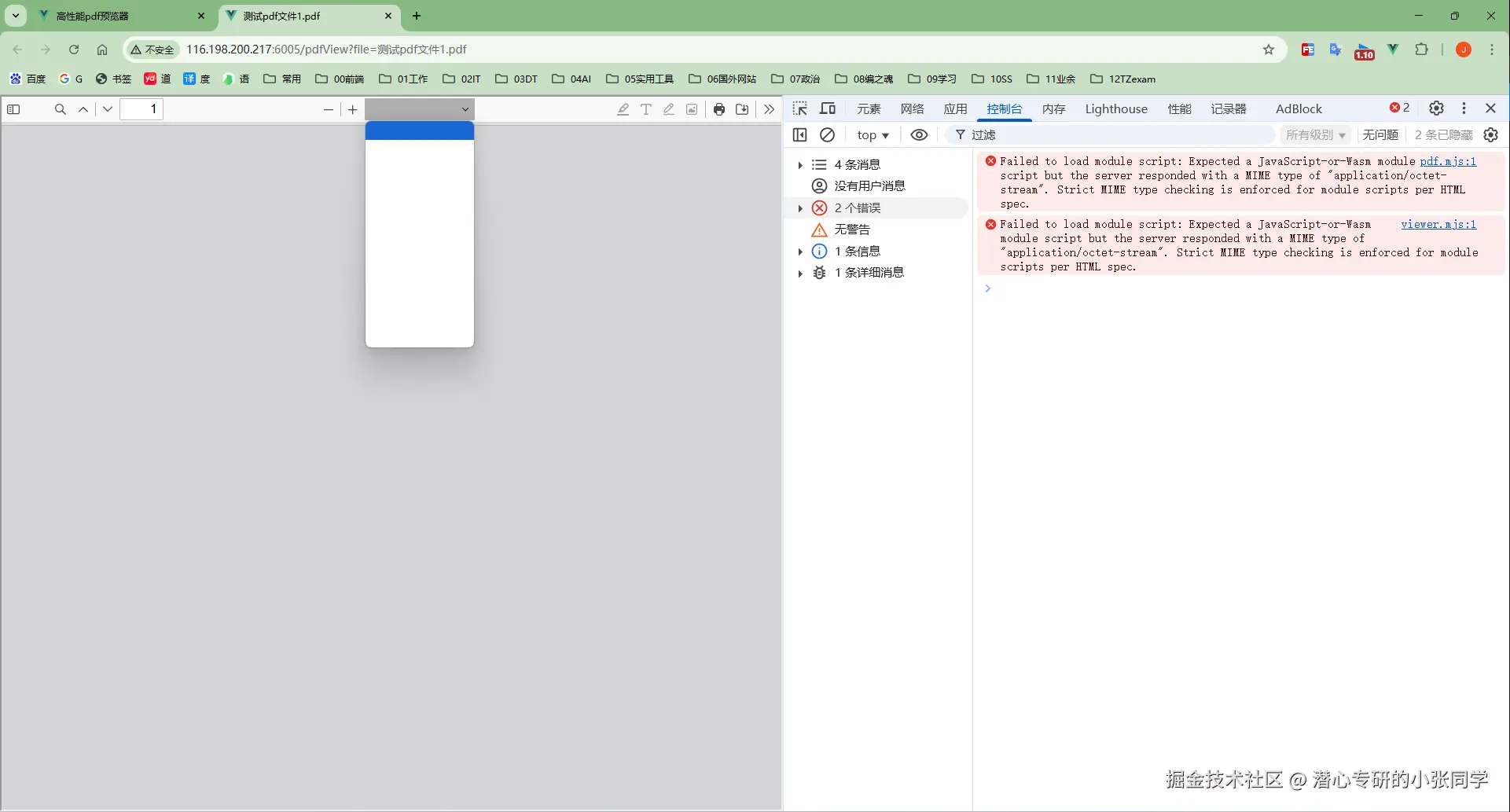Select the PDF draw ink tool
This screenshot has width=1510, height=812.
coord(669,109)
